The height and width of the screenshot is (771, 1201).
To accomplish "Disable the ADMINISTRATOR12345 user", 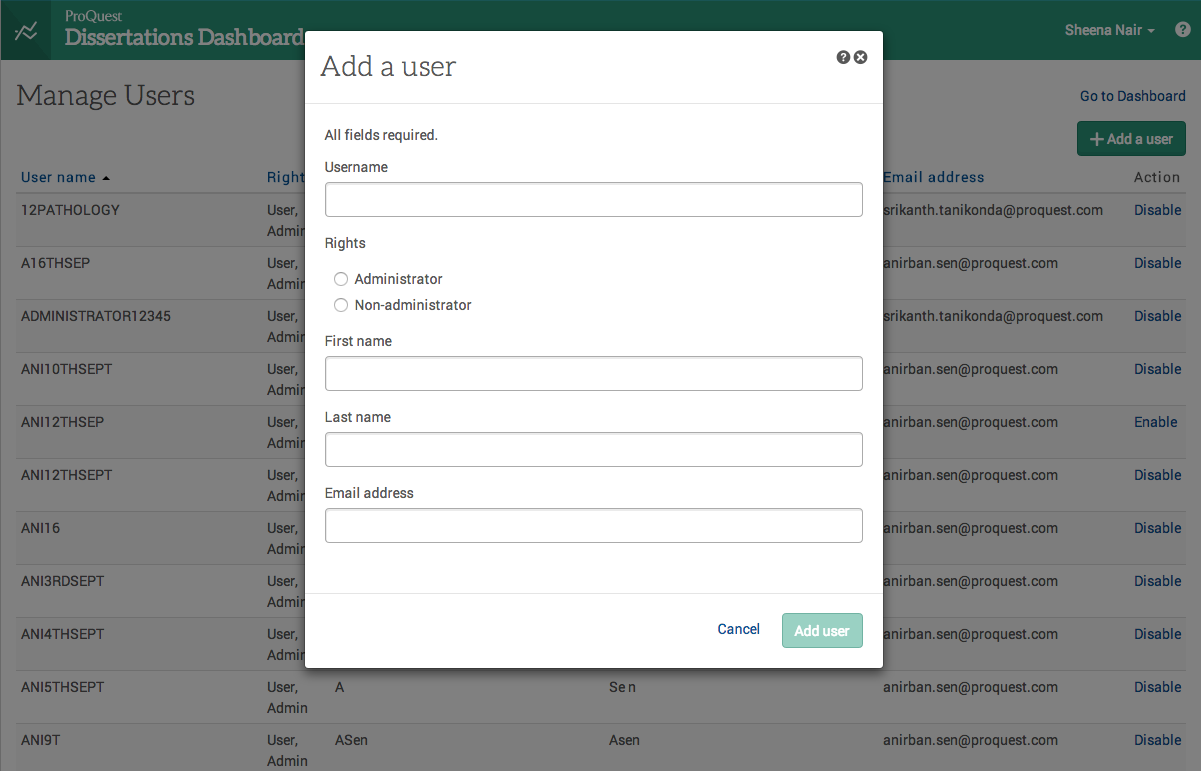I will point(1157,316).
